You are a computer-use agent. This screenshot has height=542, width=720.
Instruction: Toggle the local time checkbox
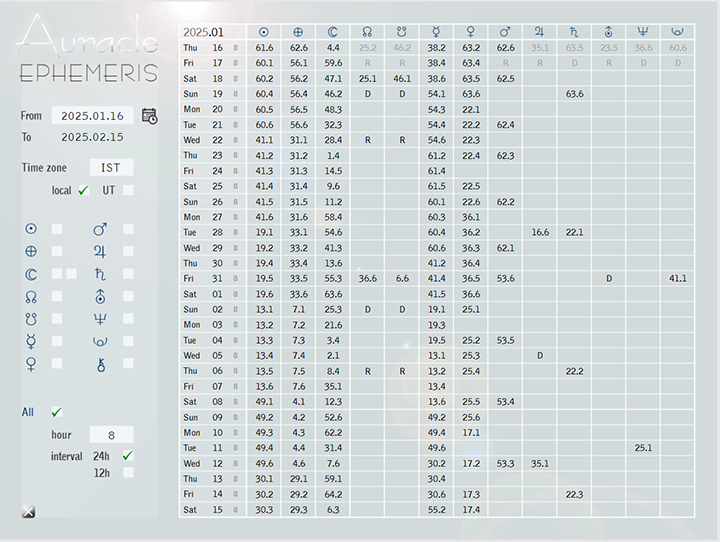83,190
